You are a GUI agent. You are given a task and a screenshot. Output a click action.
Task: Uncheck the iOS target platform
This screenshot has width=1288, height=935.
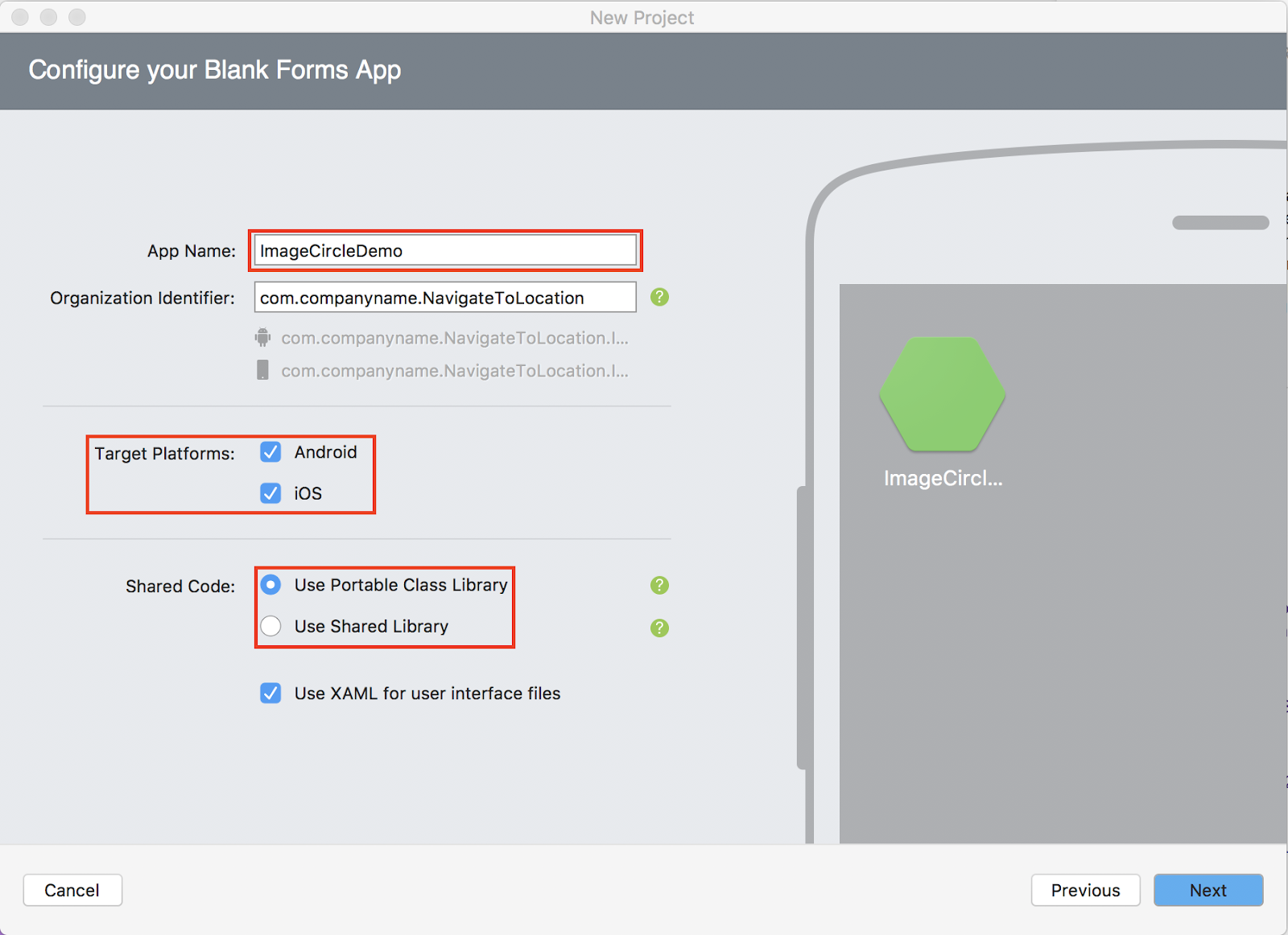[x=270, y=493]
